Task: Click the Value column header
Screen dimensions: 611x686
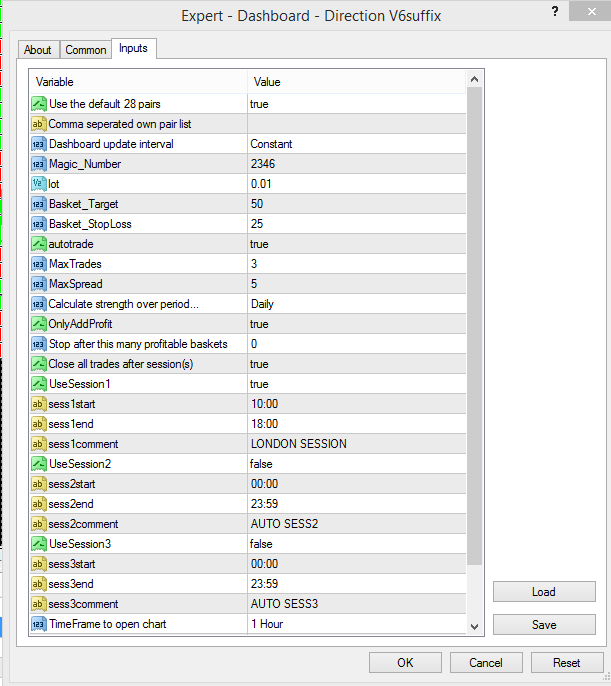Action: pyautogui.click(x=356, y=82)
